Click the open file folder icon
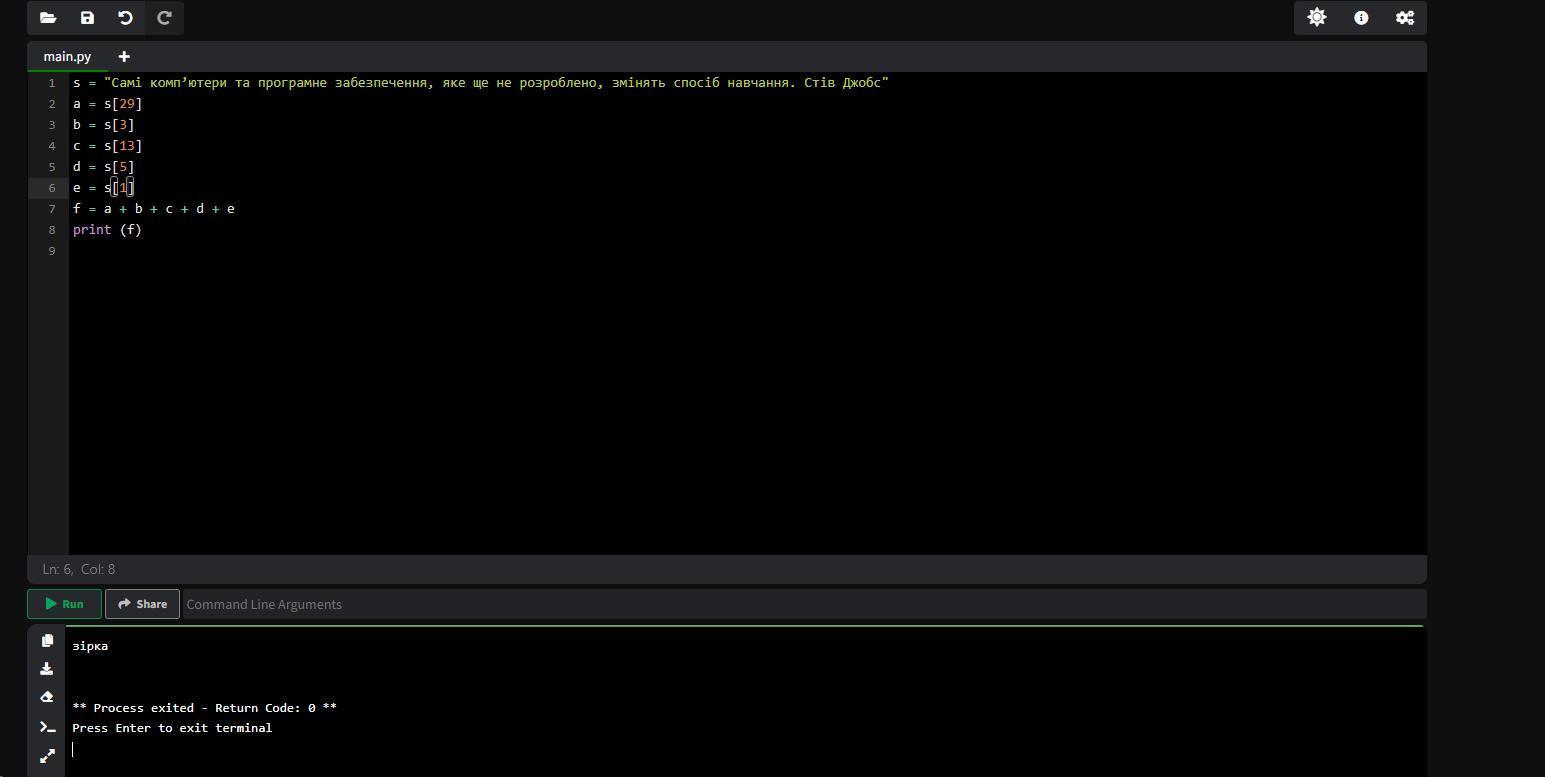This screenshot has width=1545, height=777. (x=48, y=18)
